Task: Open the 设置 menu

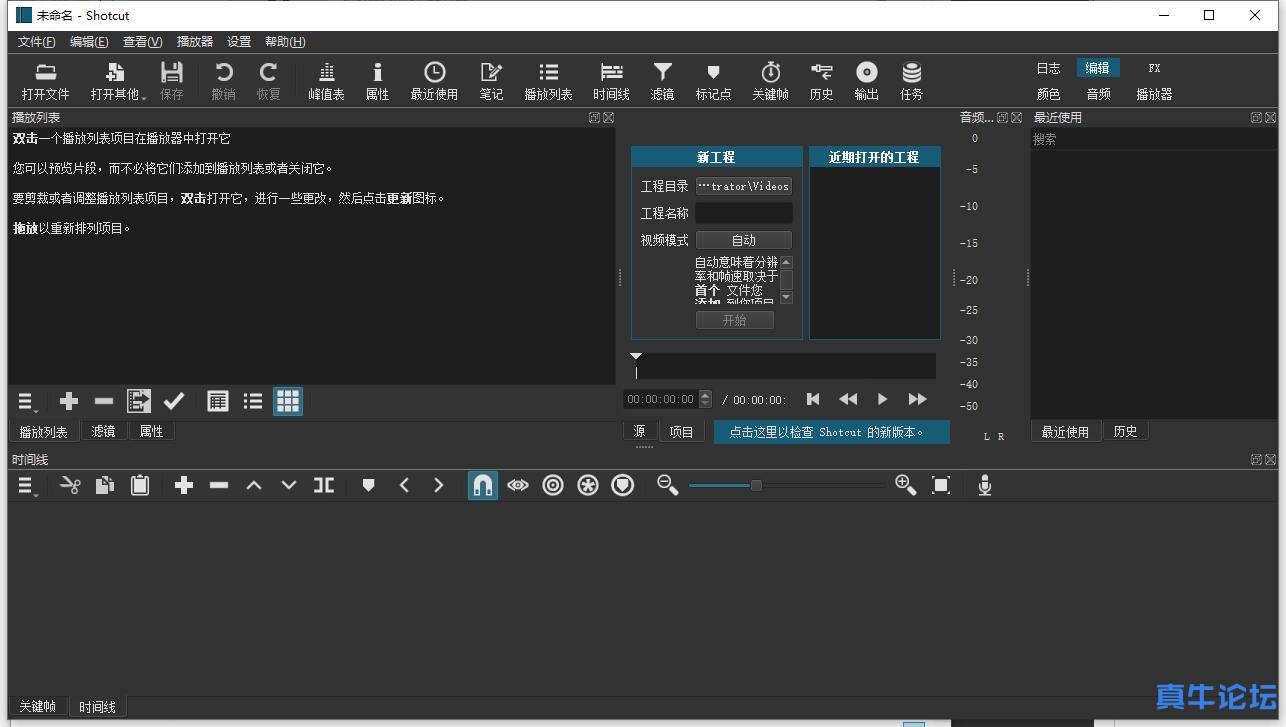Action: 239,42
